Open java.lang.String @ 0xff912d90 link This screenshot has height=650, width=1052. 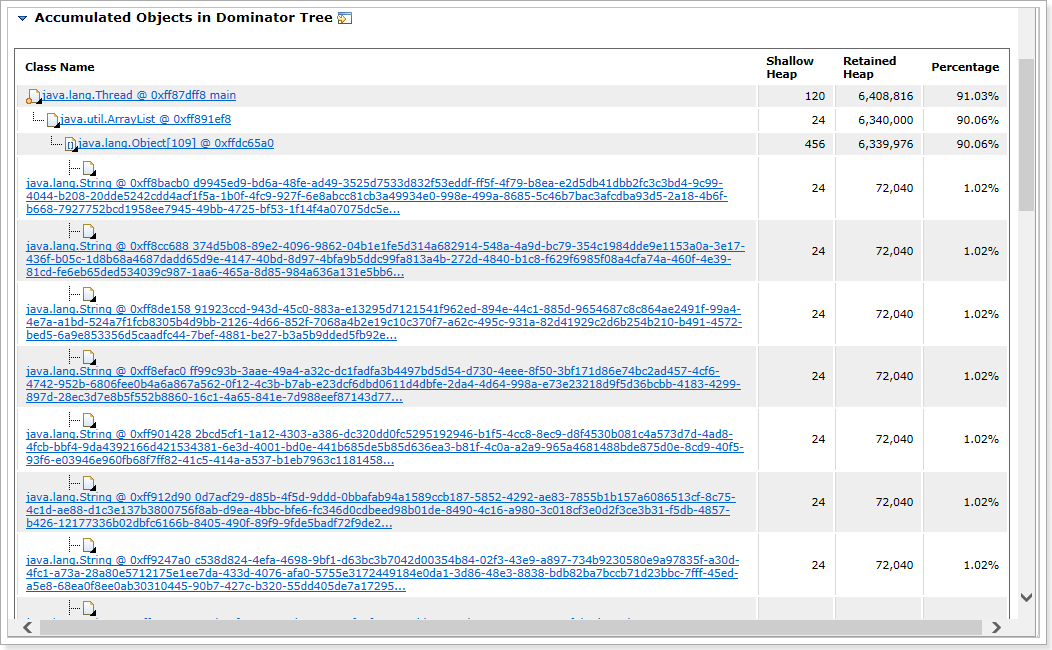coord(380,510)
